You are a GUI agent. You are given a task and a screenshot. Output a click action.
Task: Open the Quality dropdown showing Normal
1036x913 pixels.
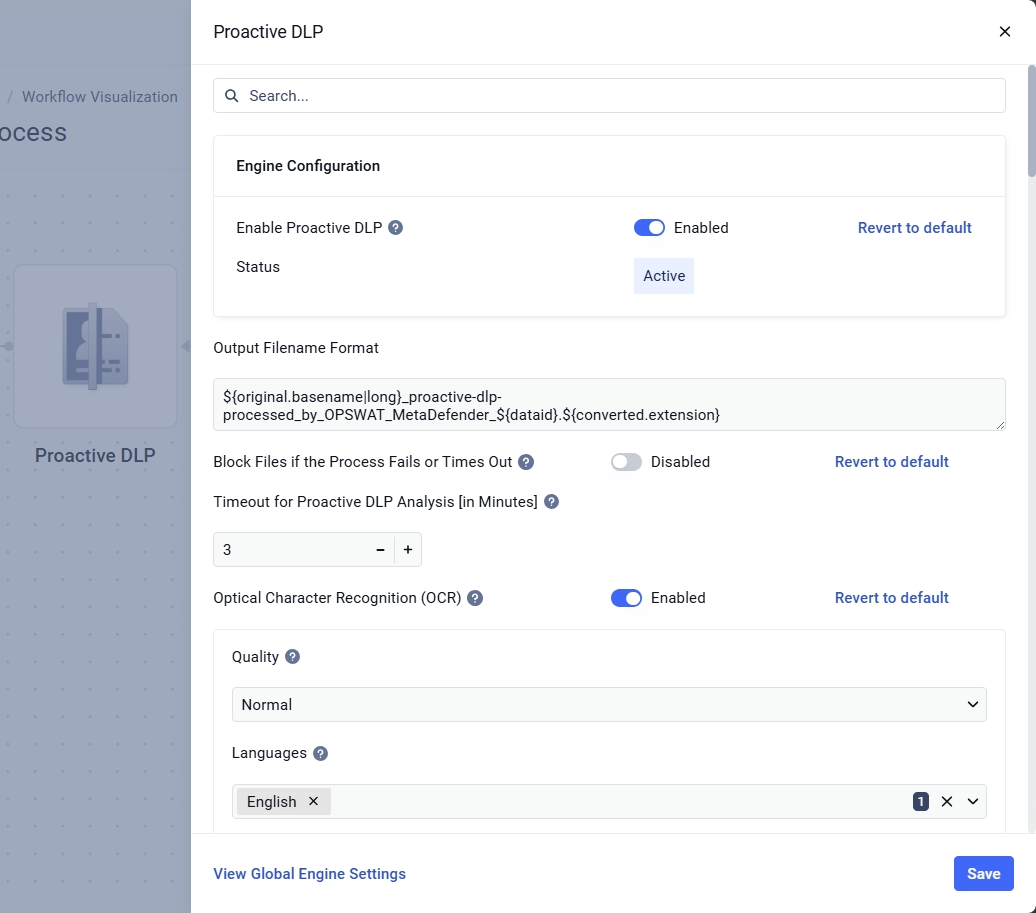click(x=609, y=705)
